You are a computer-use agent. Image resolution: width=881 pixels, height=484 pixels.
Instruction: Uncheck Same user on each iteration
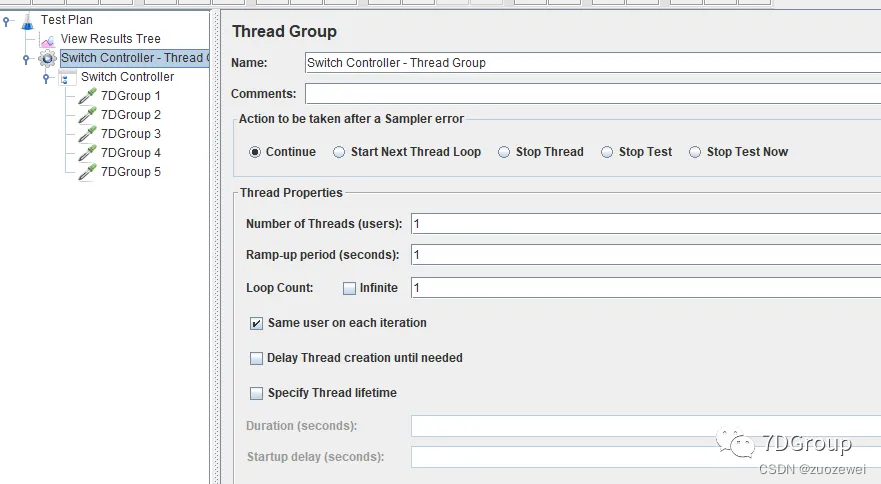(x=256, y=323)
